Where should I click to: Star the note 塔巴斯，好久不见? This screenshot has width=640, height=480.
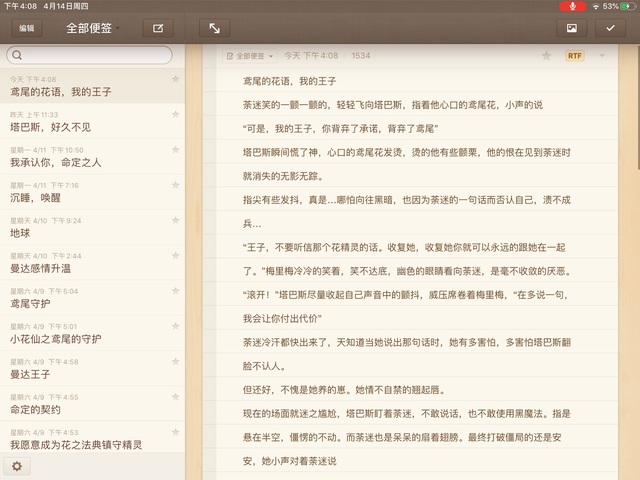pos(176,114)
